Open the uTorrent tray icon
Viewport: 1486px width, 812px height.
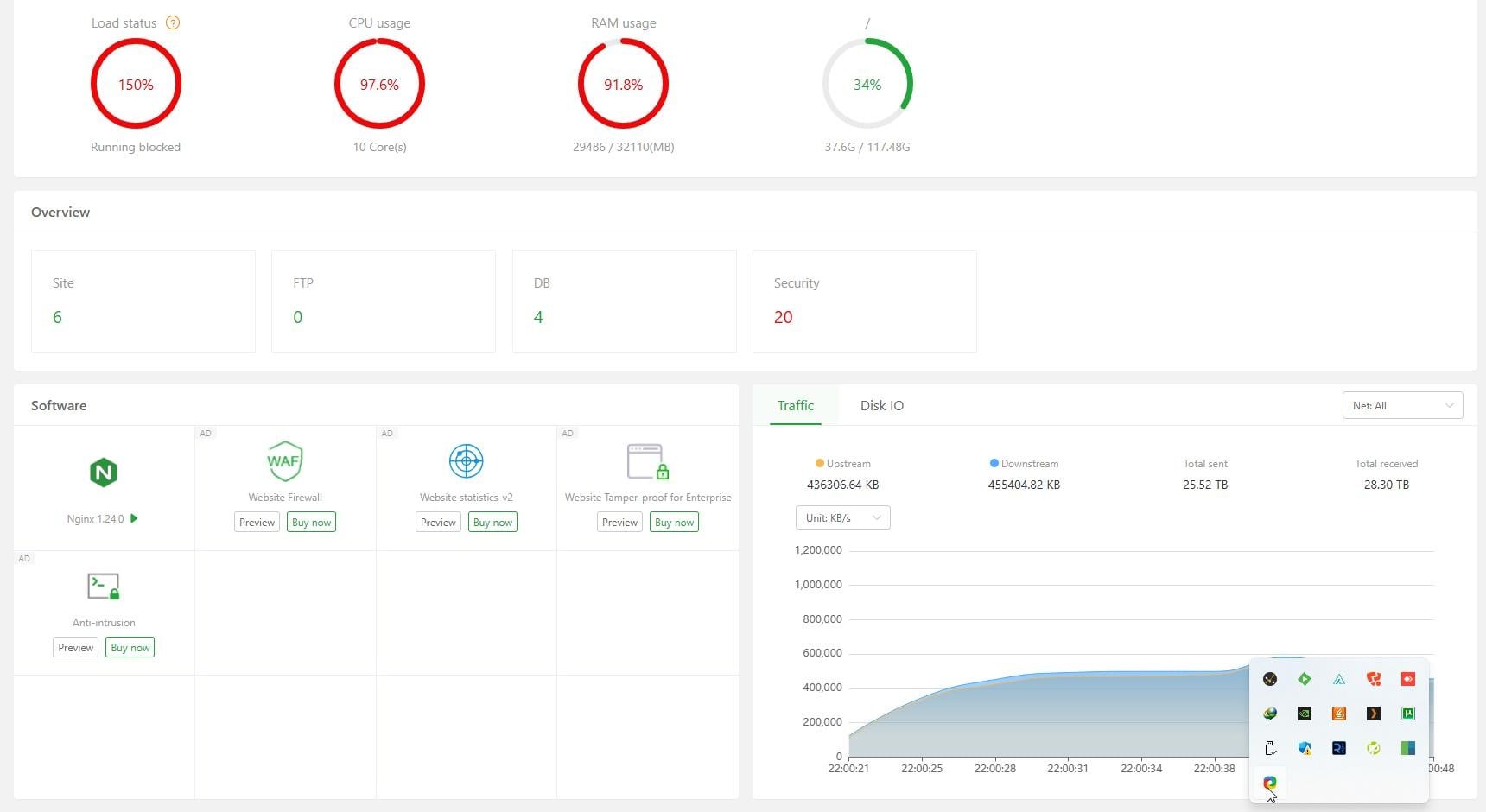pyautogui.click(x=1408, y=714)
